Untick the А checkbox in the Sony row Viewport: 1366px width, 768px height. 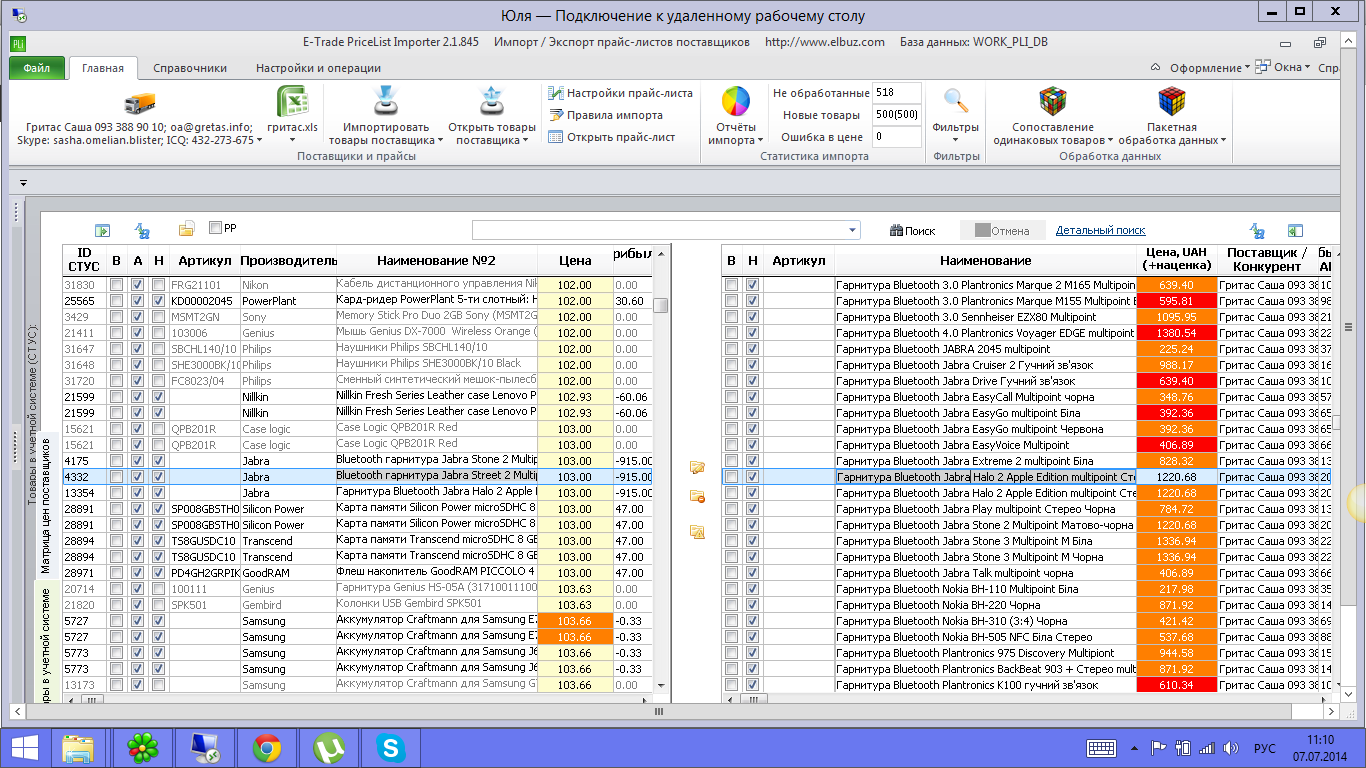point(137,317)
